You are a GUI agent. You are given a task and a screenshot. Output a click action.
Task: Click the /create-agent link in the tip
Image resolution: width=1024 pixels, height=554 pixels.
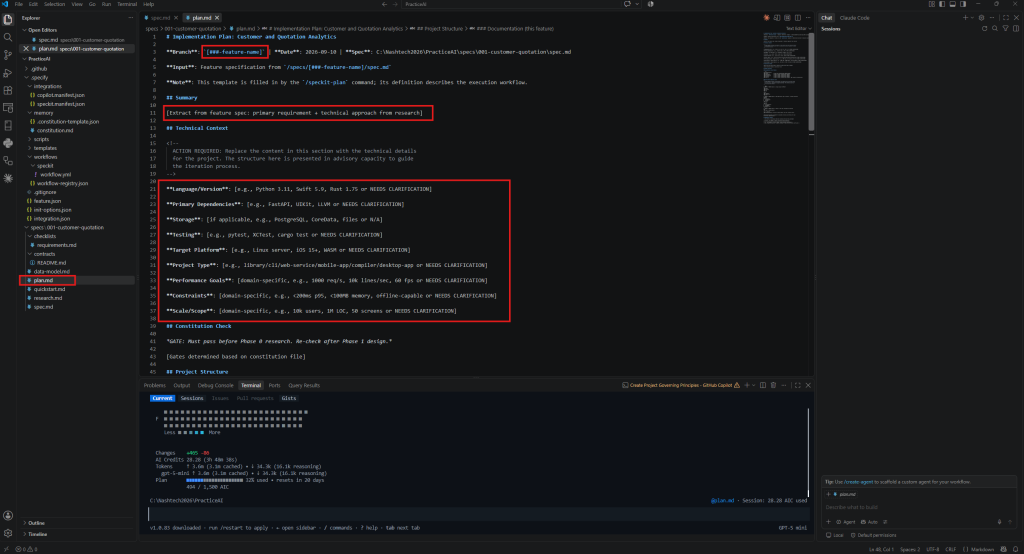click(x=859, y=481)
